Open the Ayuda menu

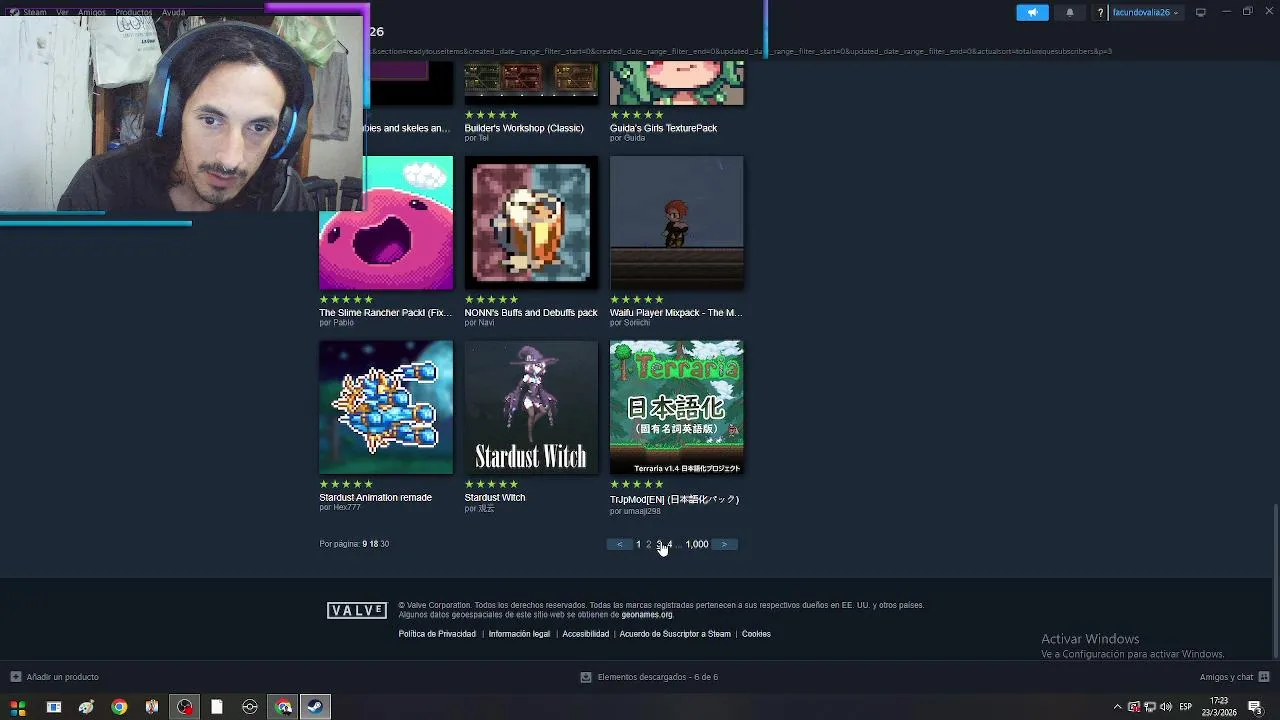pos(173,12)
